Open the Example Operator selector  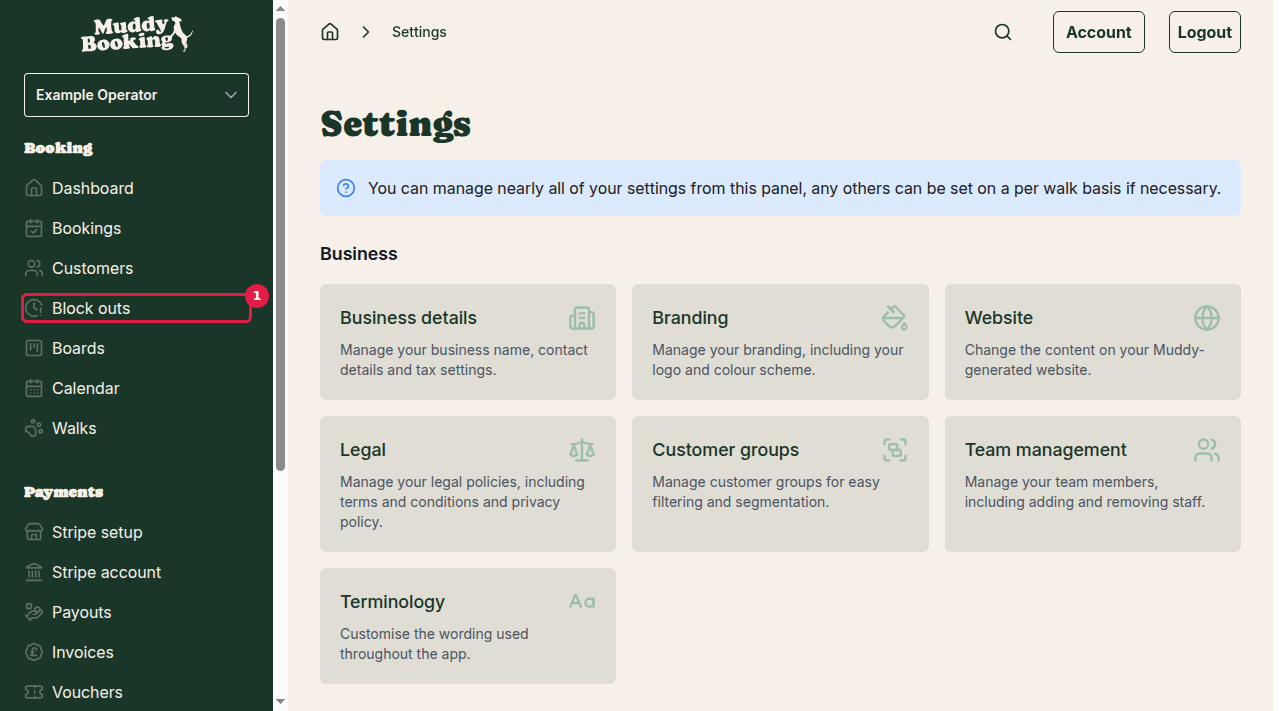click(136, 94)
